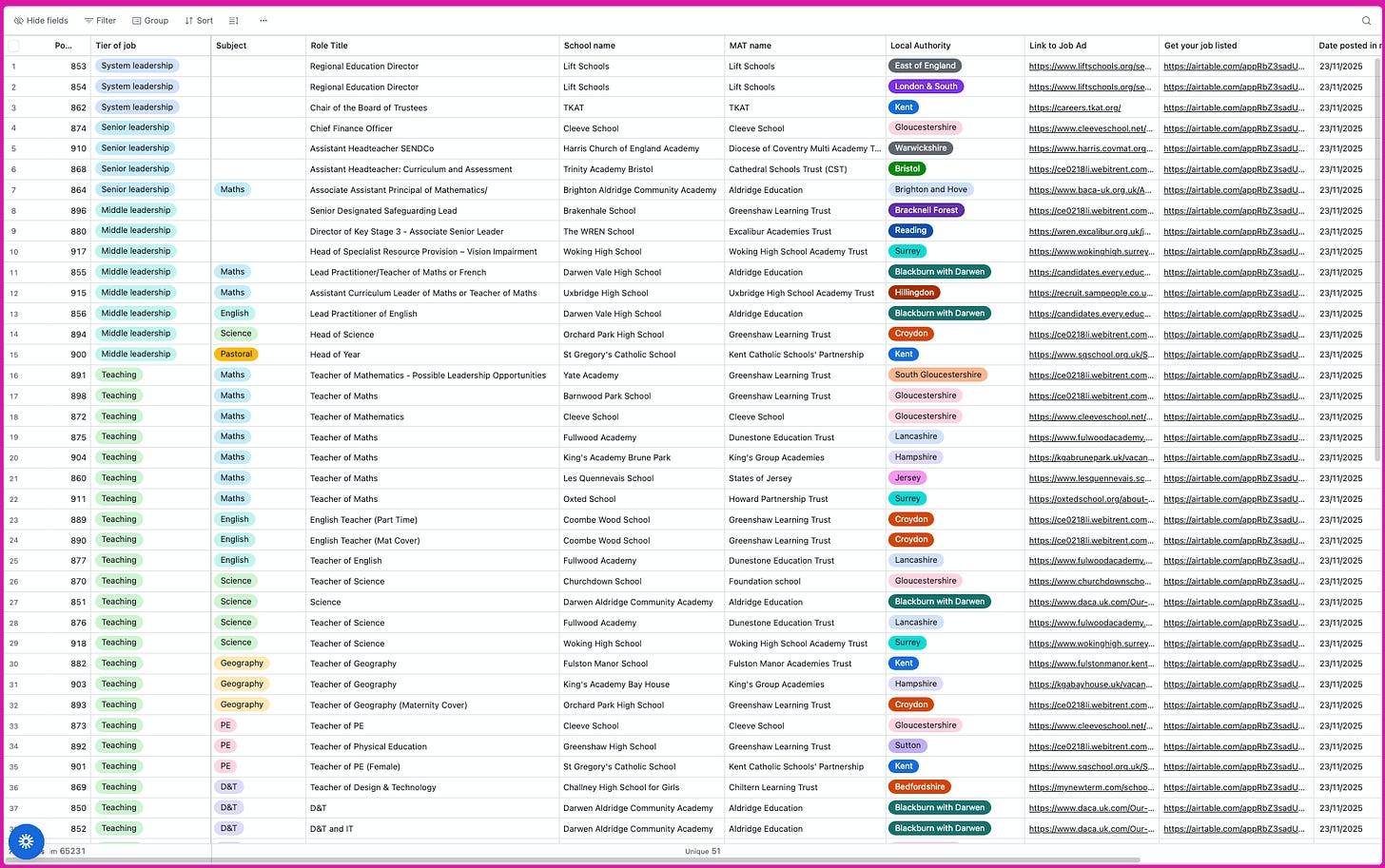
Task: Click Bracknell Forest authority tag
Action: pos(926,210)
